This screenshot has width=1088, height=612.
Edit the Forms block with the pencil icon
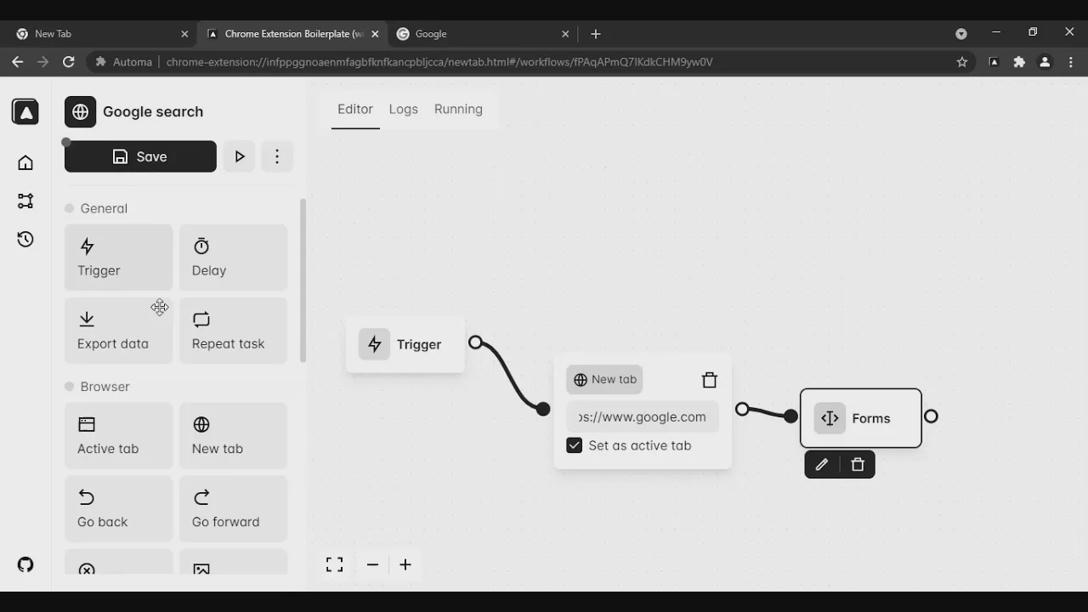pos(821,464)
